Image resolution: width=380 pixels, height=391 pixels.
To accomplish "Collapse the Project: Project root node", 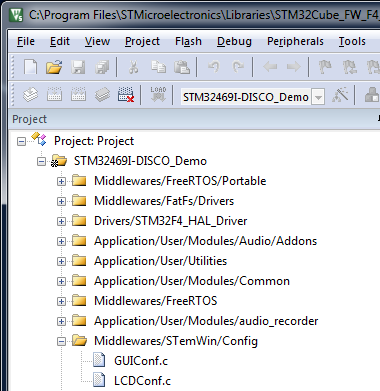I will tap(21, 141).
